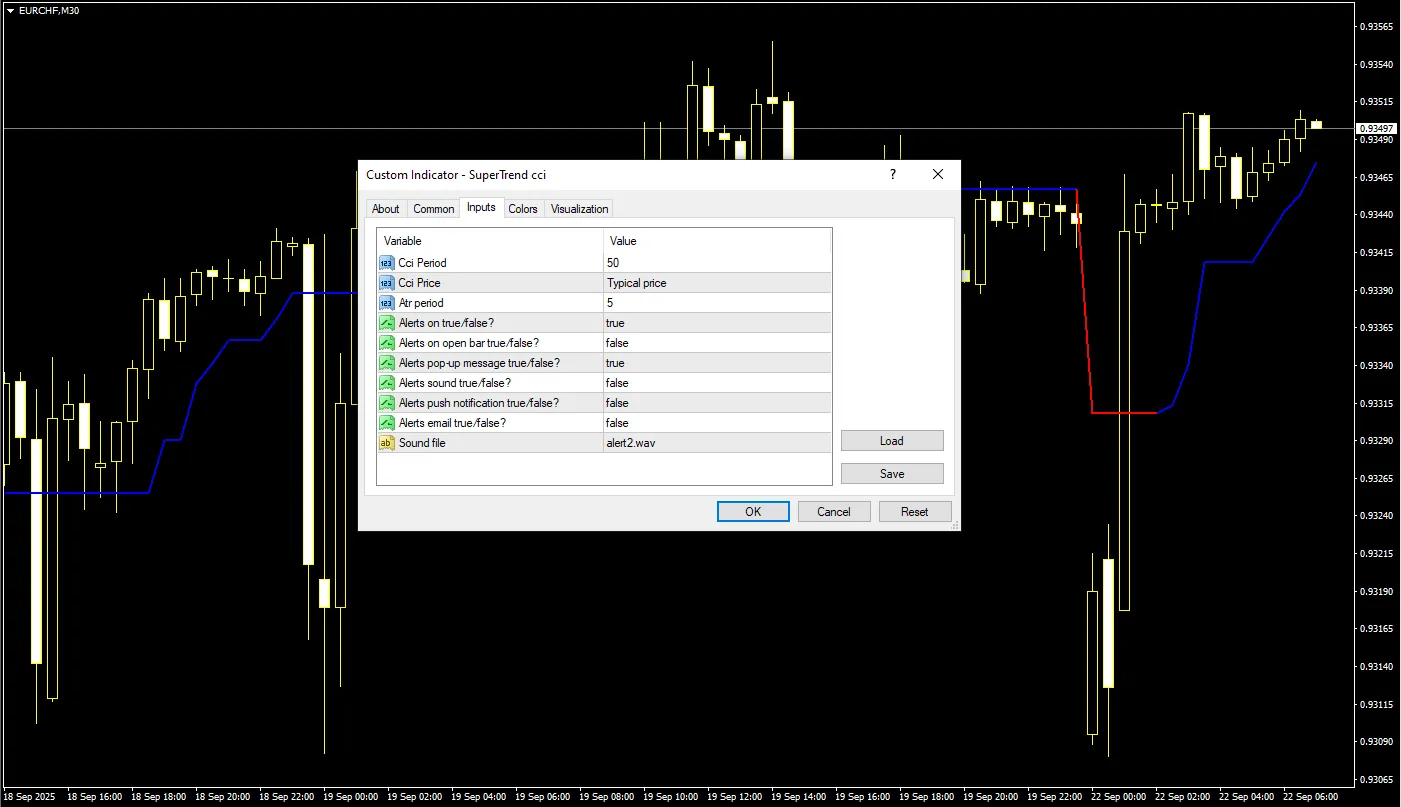The image size is (1401, 807).
Task: Click the 'Alerts on open bar' row icon
Action: tap(387, 343)
